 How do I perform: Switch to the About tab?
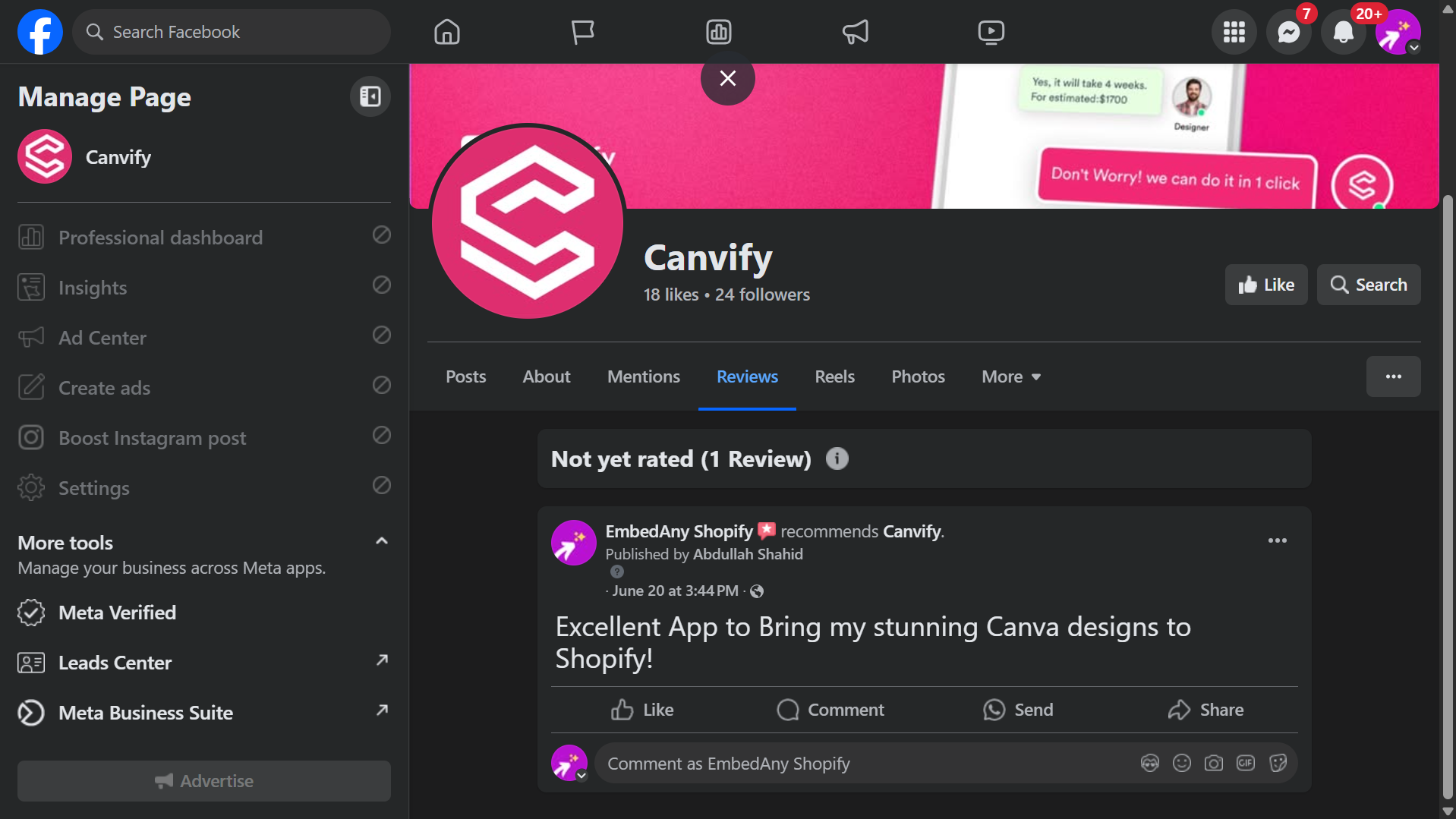(x=546, y=376)
